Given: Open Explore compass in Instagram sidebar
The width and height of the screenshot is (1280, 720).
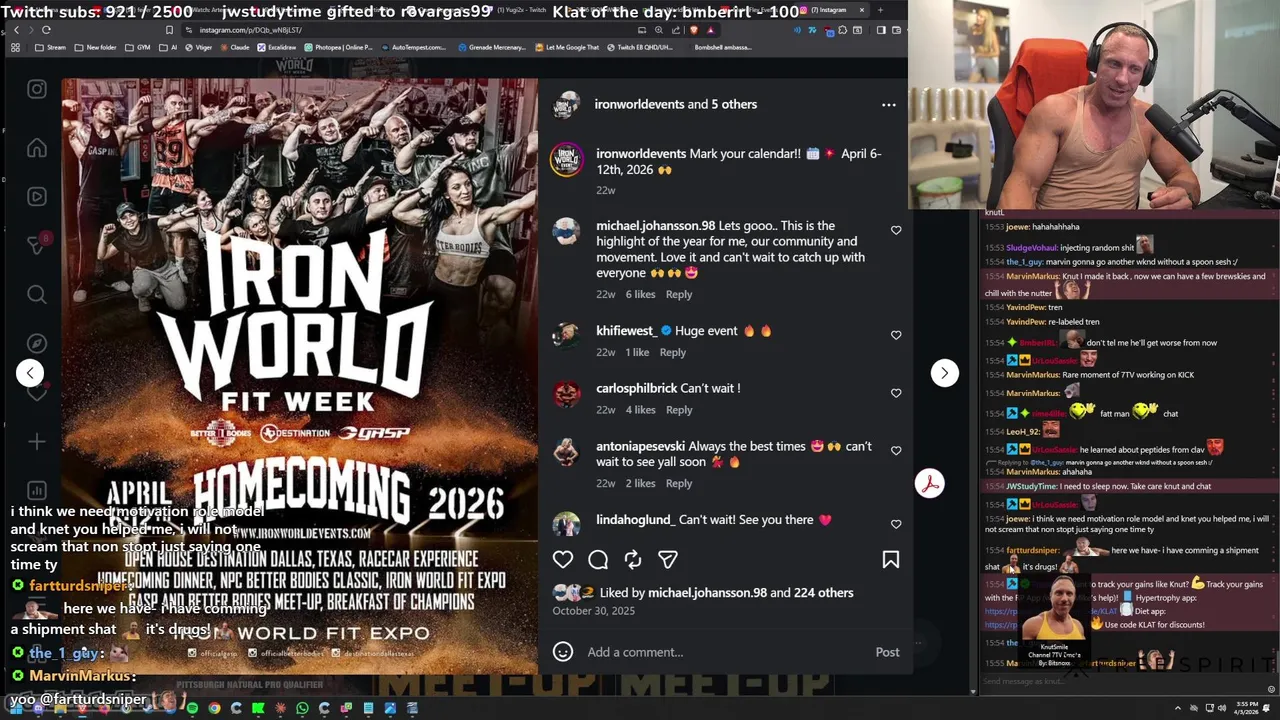Looking at the screenshot, I should (37, 343).
